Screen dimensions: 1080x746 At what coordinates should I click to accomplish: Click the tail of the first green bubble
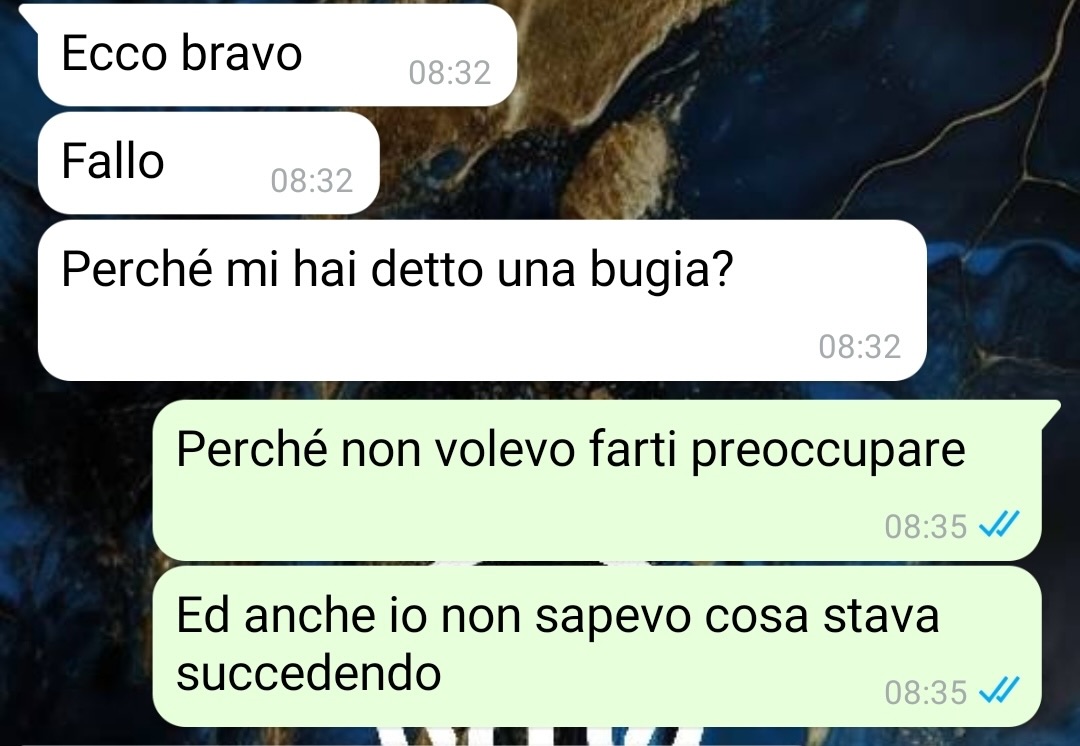(x=1050, y=410)
